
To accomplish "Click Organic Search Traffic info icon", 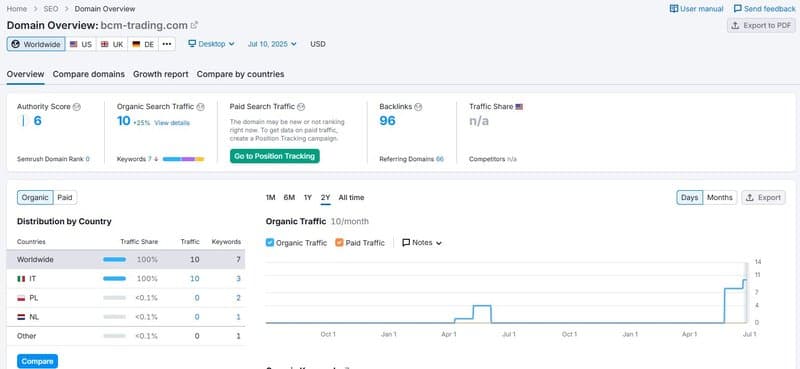I will [201, 107].
